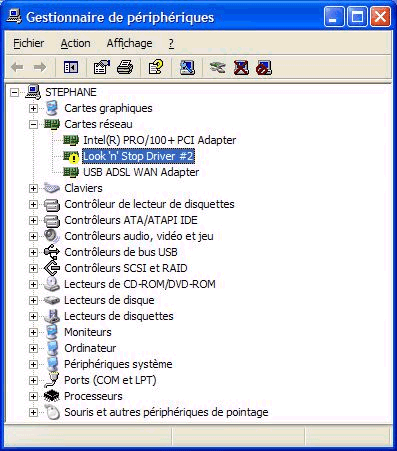Click the Back arrow toolbar icon

[x=17, y=68]
